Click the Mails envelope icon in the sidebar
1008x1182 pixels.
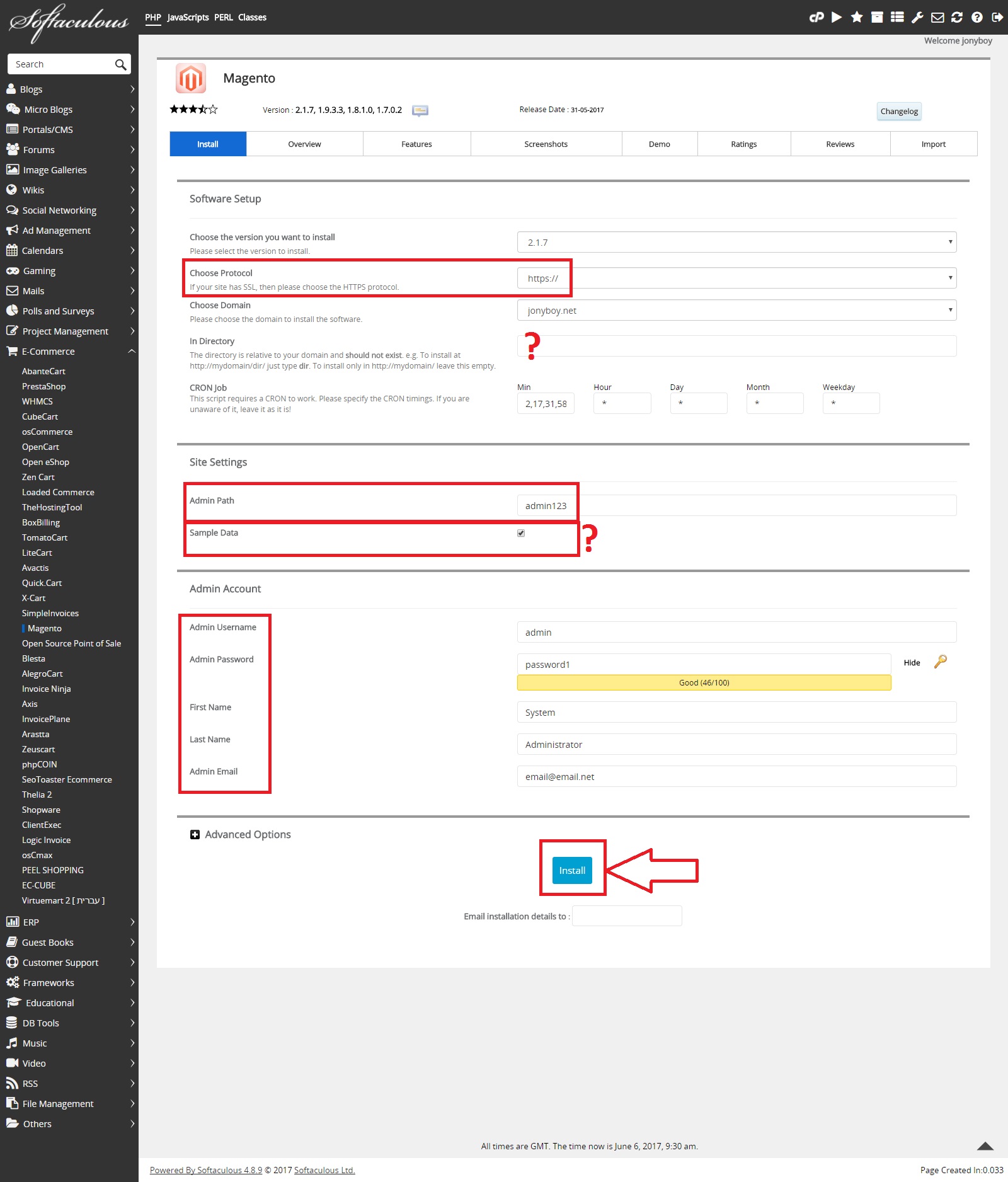tap(12, 291)
